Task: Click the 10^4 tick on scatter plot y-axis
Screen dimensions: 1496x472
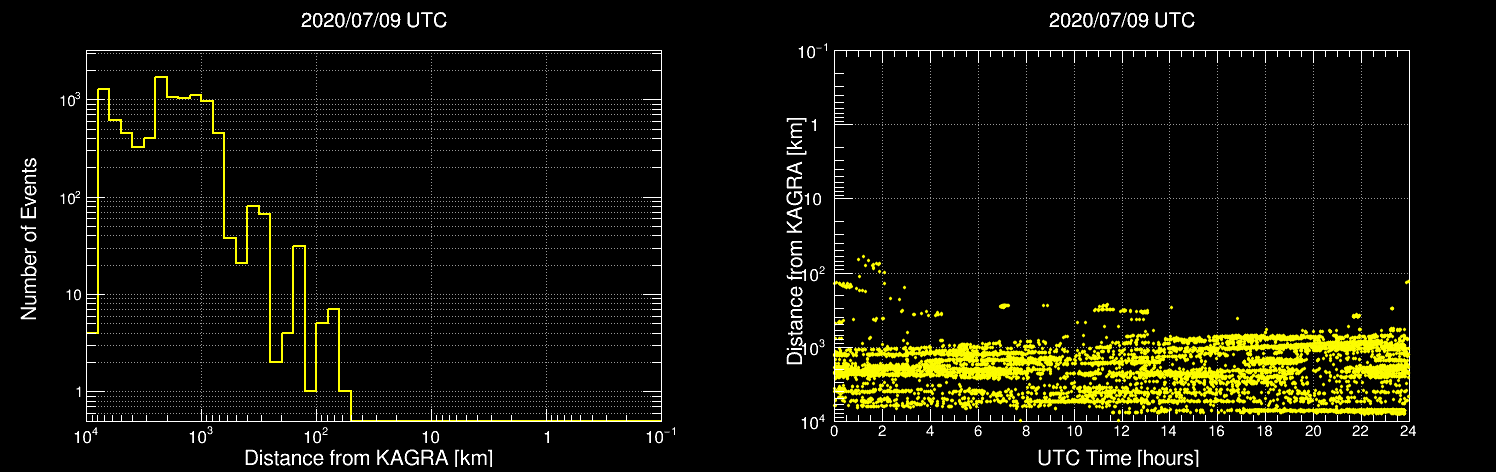Action: click(x=815, y=422)
